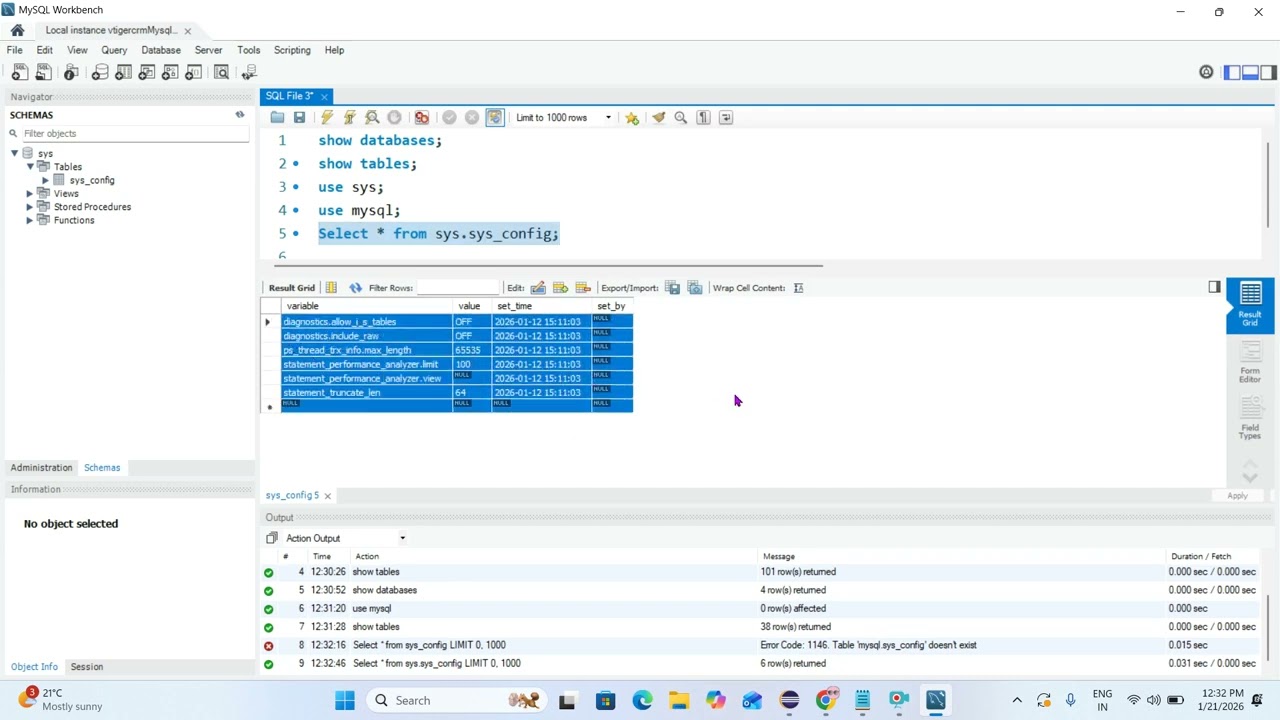
Task: Expand the Functions folder
Action: click(x=30, y=220)
